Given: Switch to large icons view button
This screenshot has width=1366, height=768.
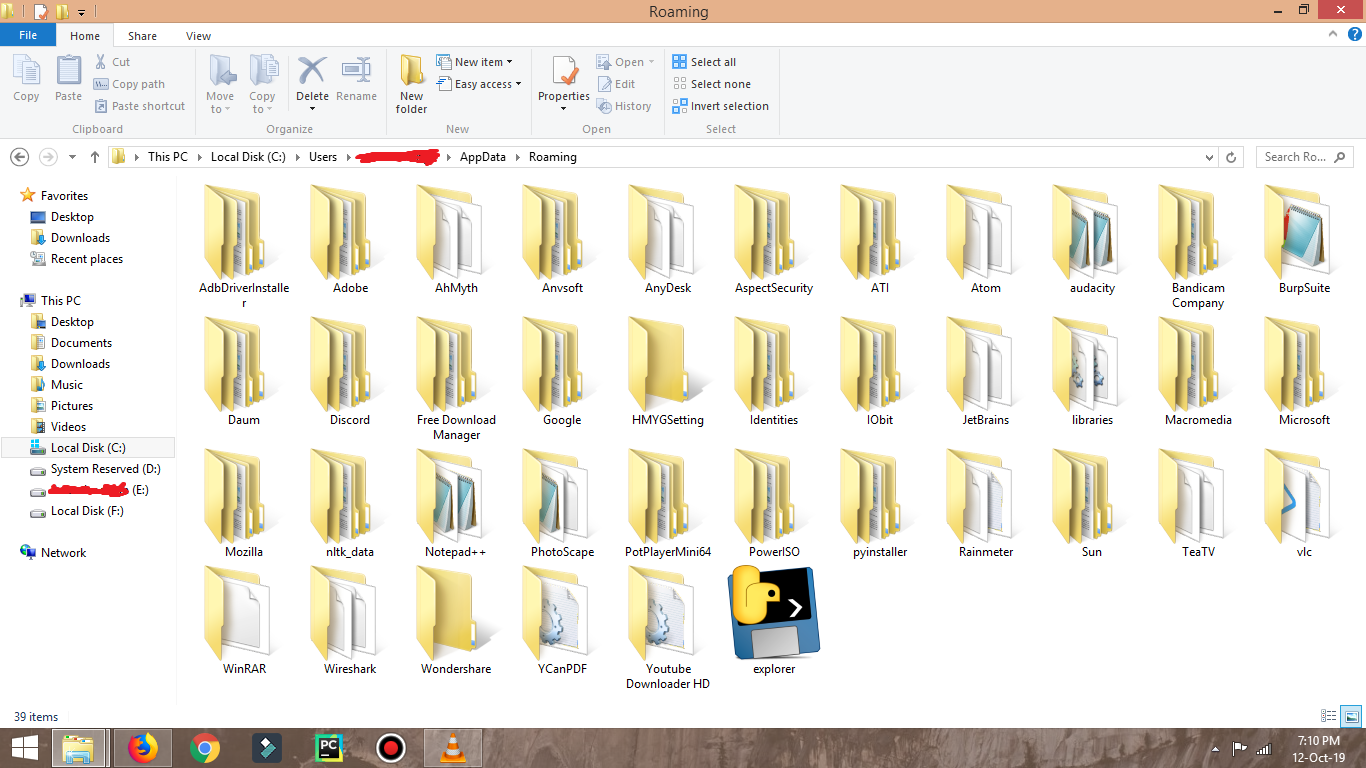Looking at the screenshot, I should (1351, 716).
